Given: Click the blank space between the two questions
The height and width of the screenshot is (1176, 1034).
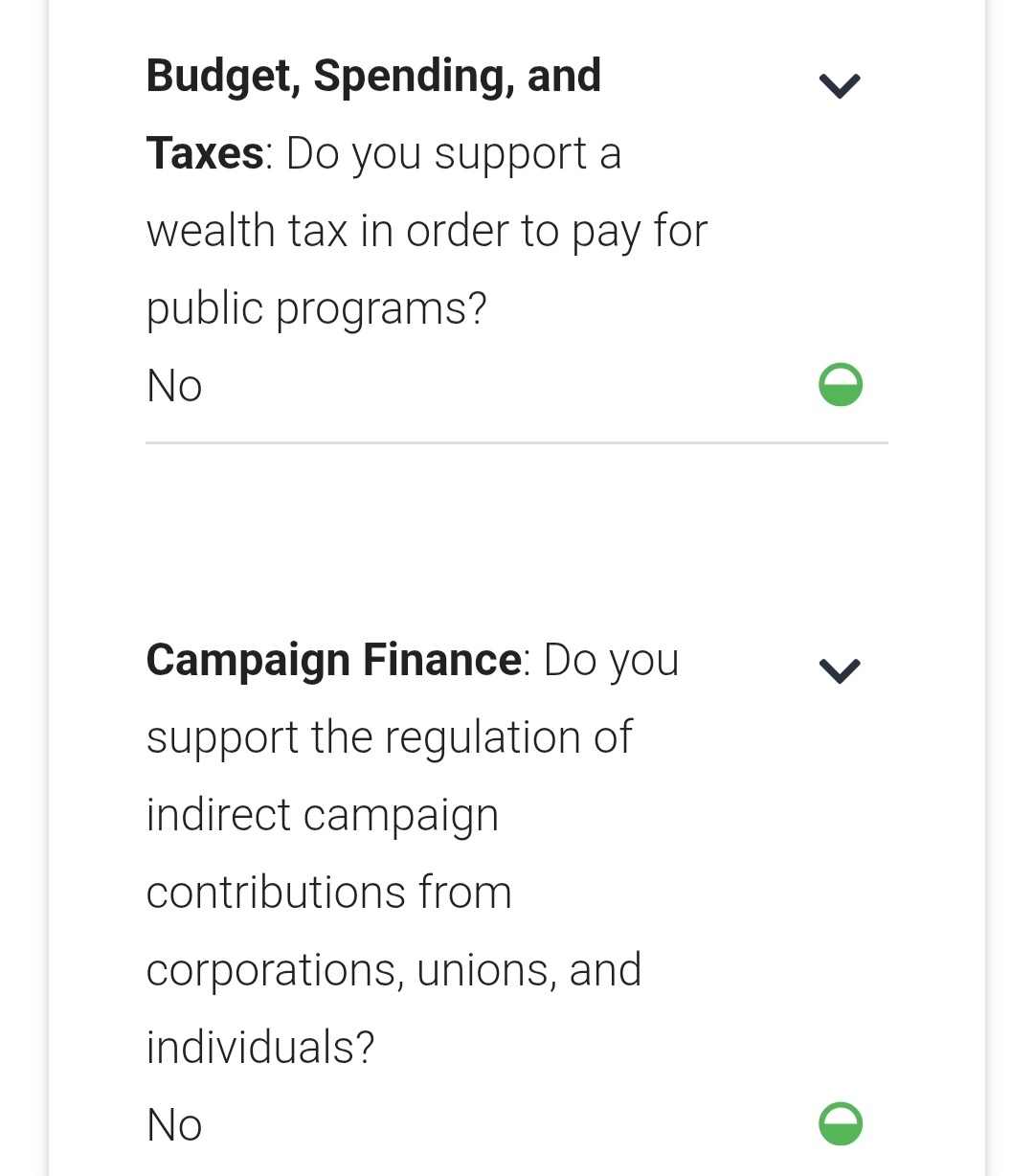Looking at the screenshot, I should click(517, 536).
